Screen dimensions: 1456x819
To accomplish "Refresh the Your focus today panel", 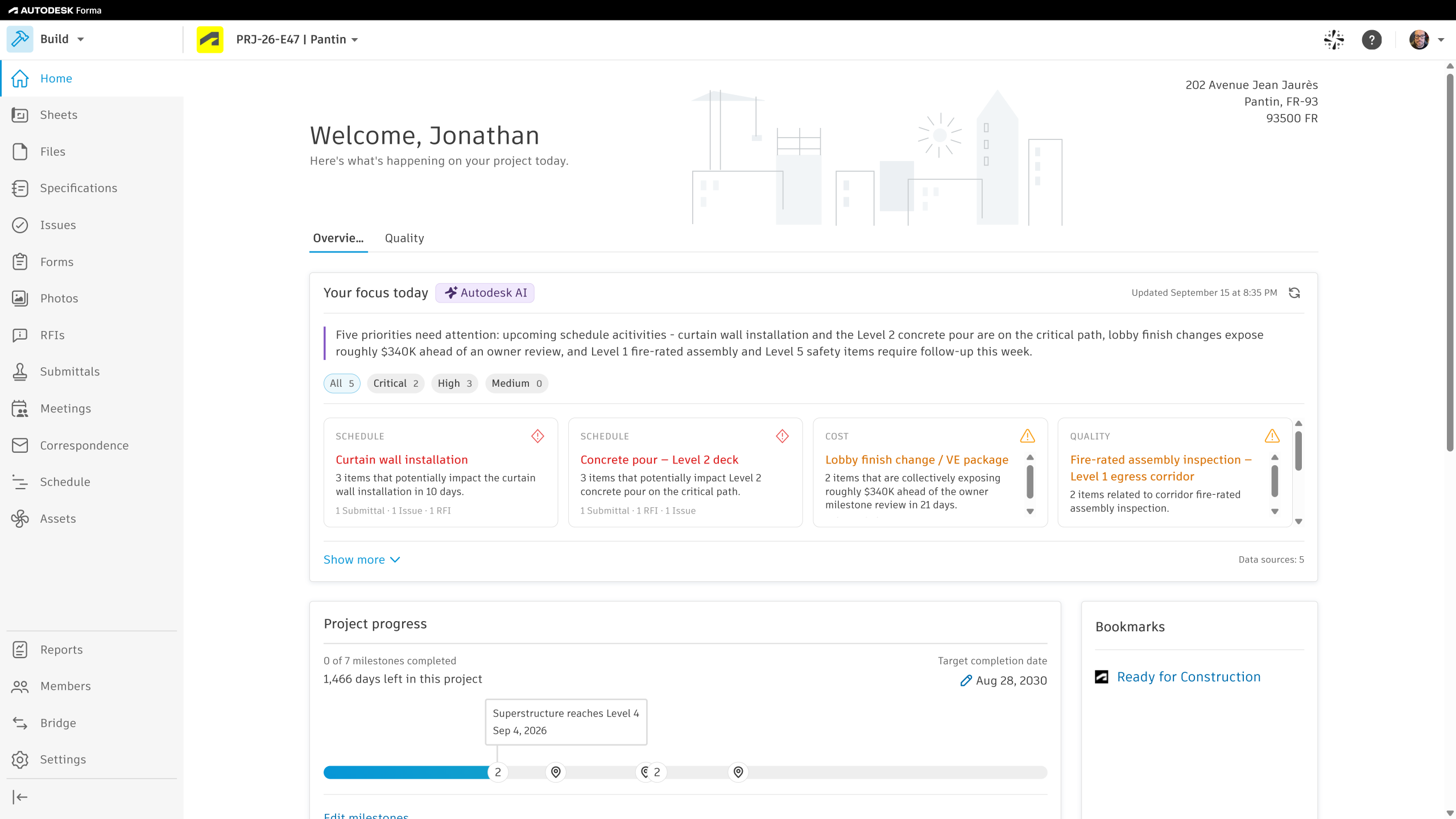I will point(1294,293).
